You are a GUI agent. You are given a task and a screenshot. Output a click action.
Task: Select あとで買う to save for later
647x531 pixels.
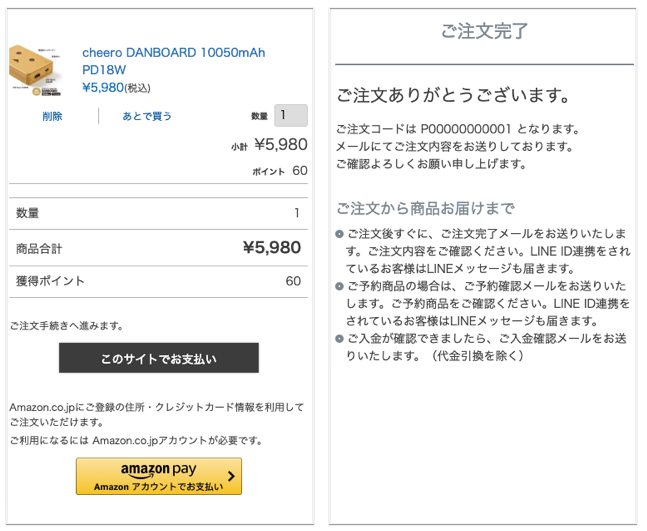(x=147, y=116)
